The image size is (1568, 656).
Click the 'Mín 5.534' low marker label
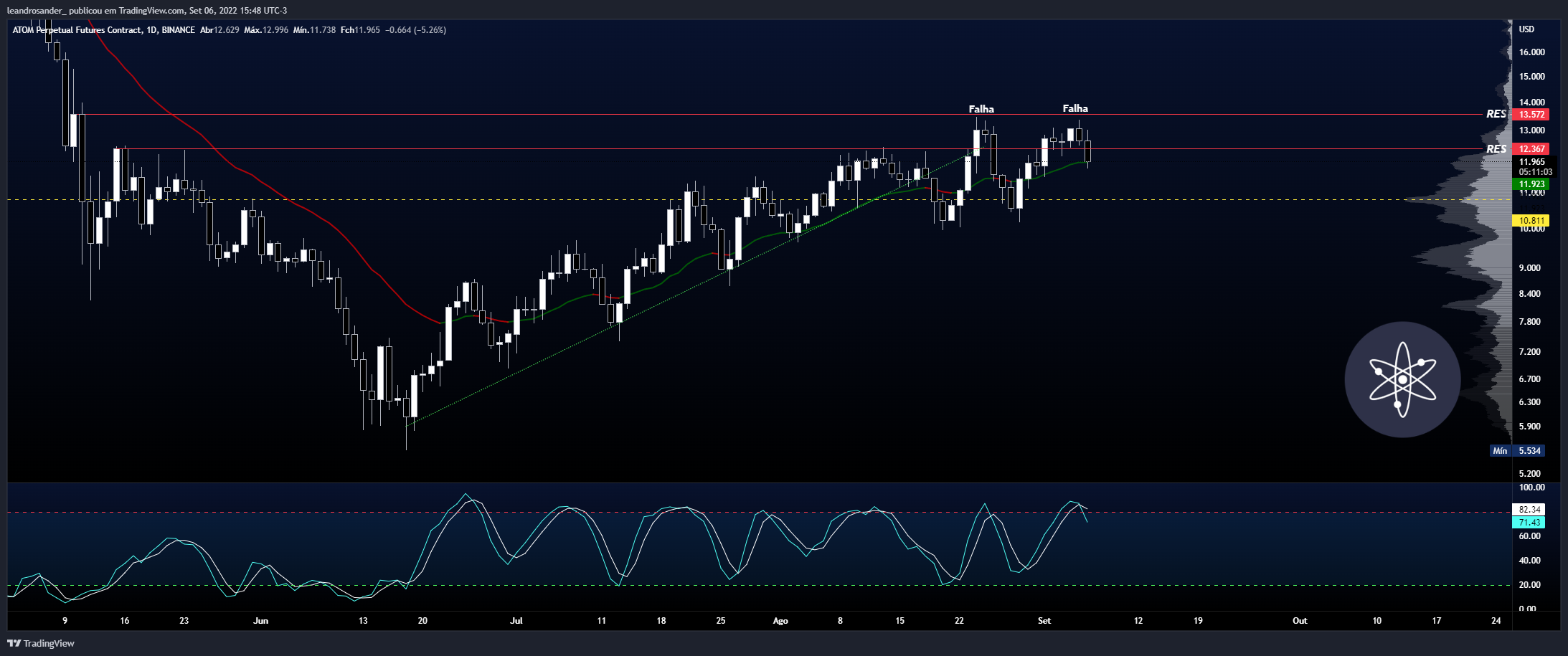tap(1516, 451)
